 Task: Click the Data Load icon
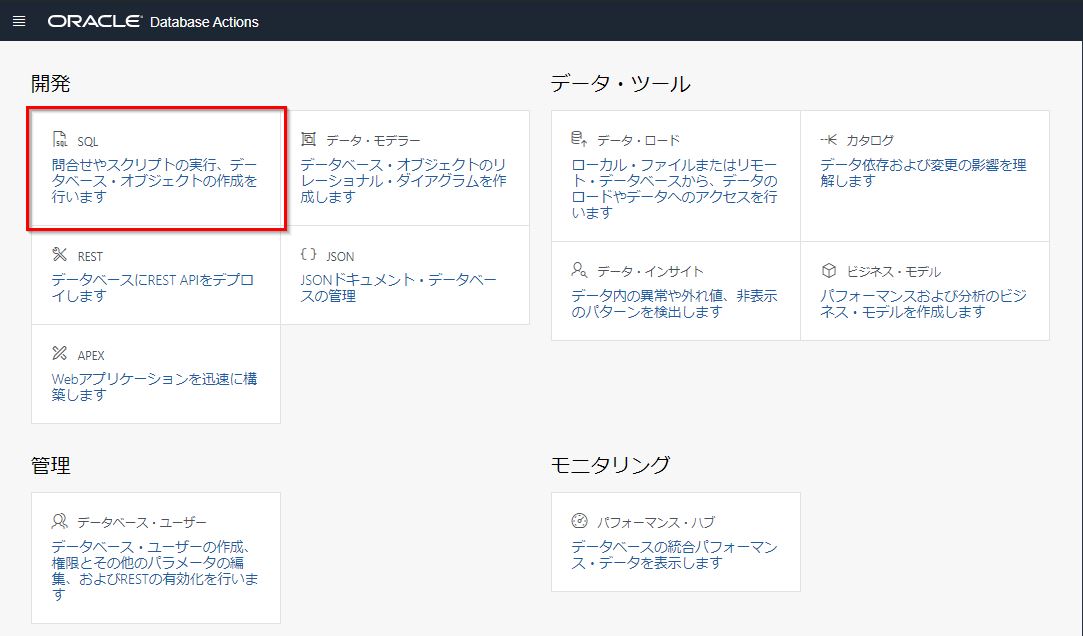click(x=580, y=140)
